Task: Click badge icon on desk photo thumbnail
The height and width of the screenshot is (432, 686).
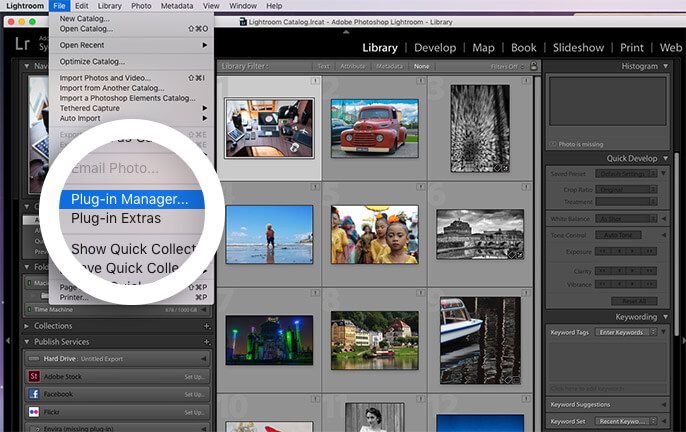Action: tap(315, 81)
